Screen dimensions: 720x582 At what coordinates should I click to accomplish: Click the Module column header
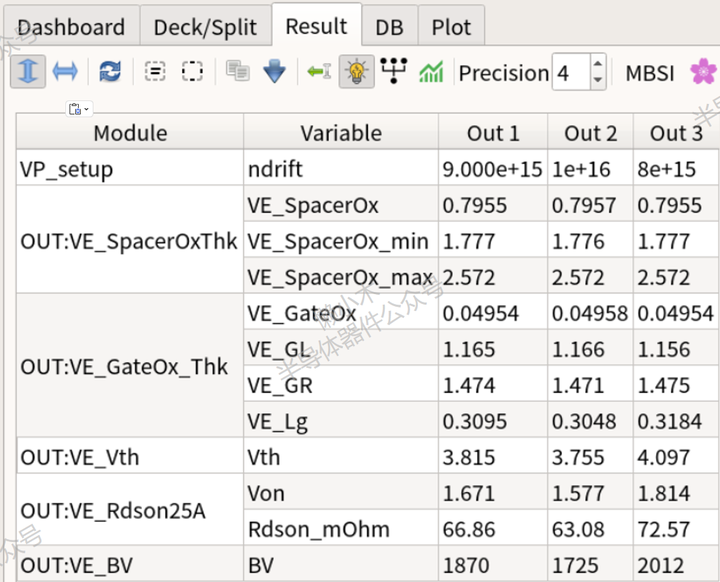click(130, 133)
